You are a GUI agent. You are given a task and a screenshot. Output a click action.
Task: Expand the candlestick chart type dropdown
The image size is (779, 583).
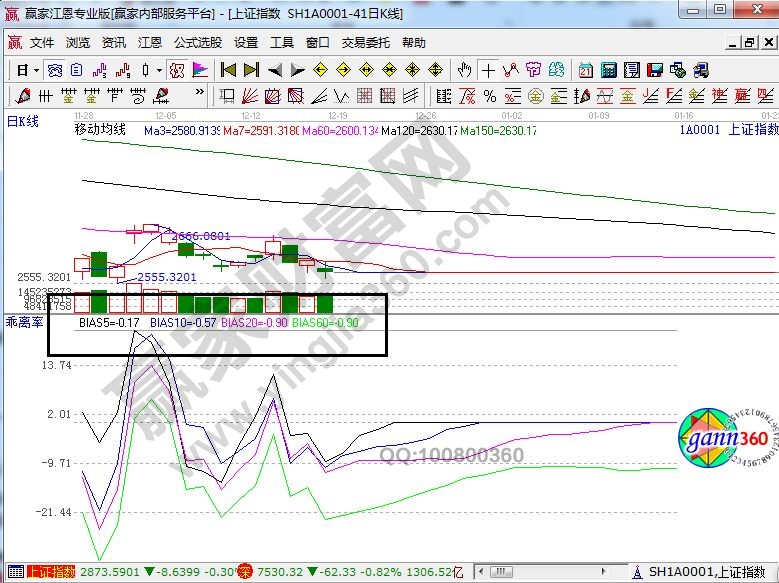point(152,70)
